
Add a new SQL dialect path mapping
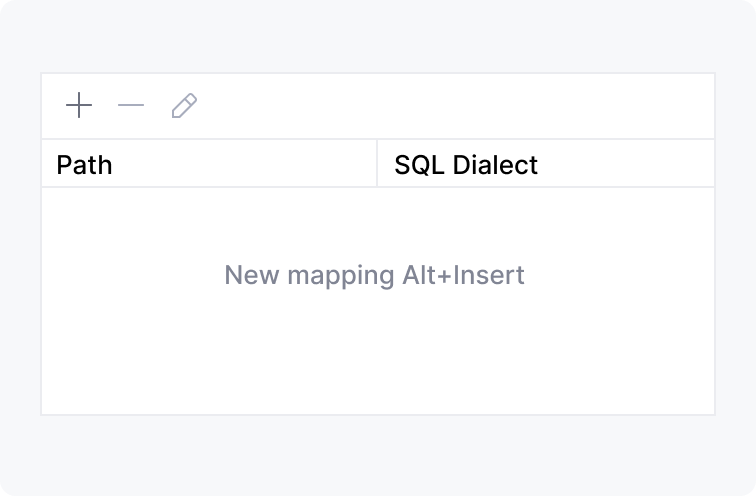coord(79,106)
